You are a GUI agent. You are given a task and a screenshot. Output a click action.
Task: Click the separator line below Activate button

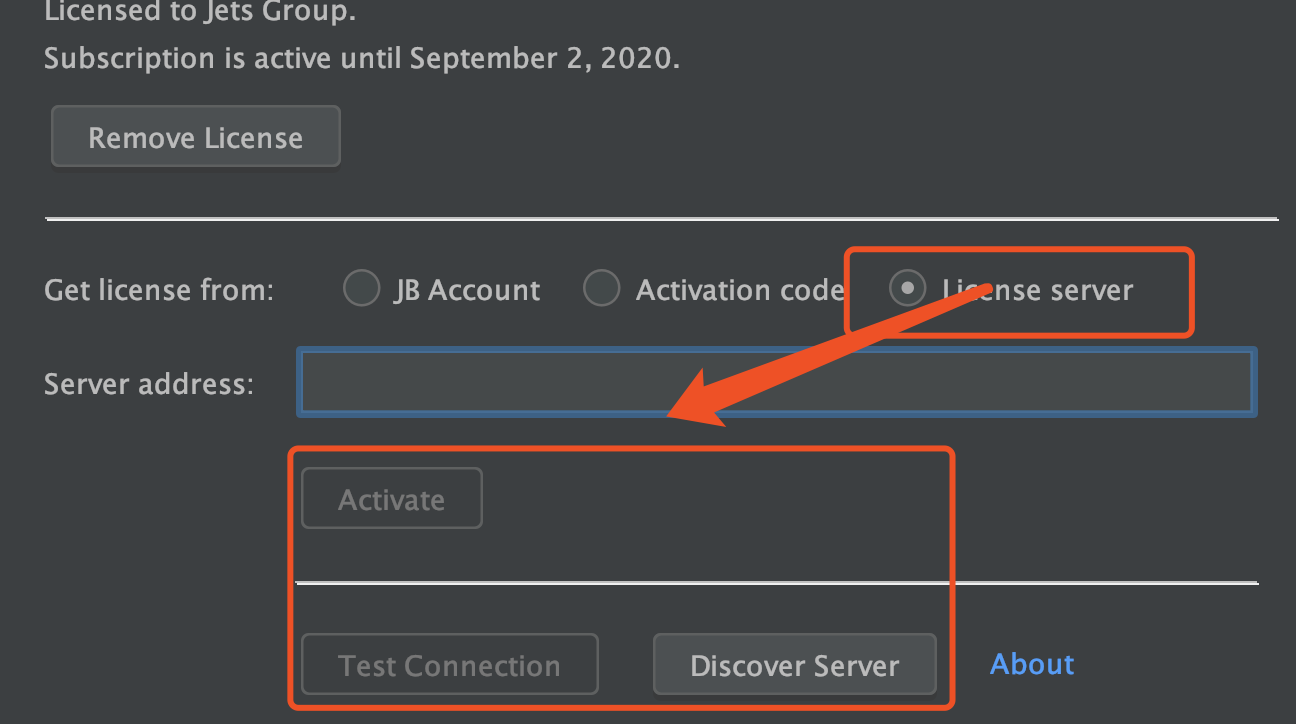777,582
